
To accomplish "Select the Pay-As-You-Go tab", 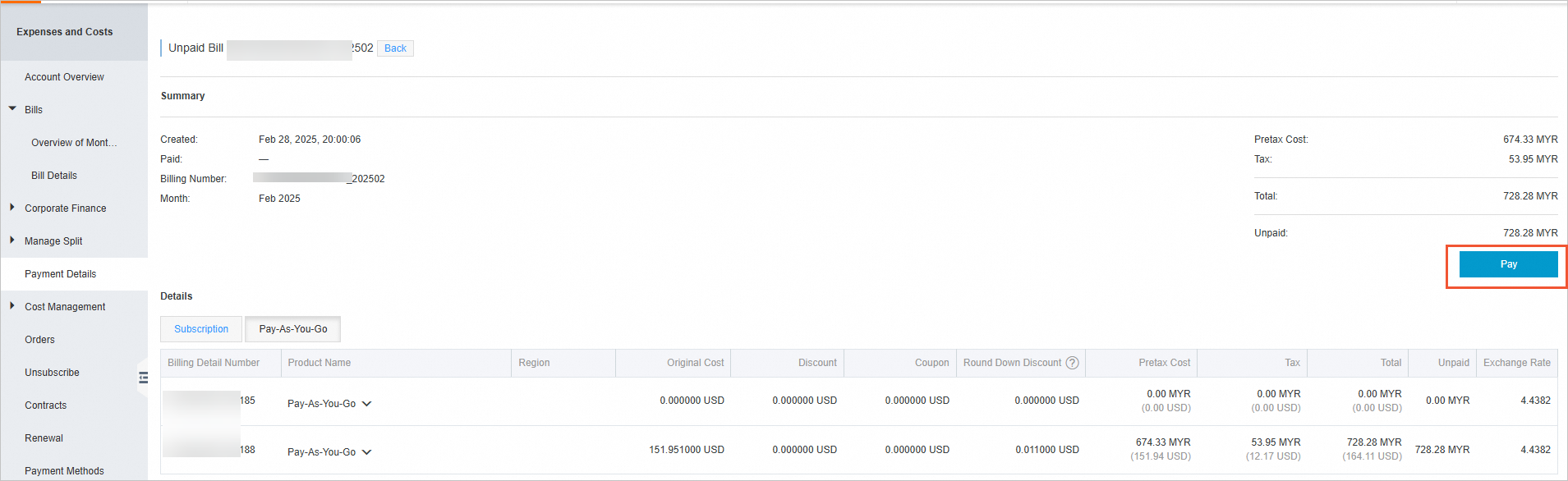I will point(293,329).
